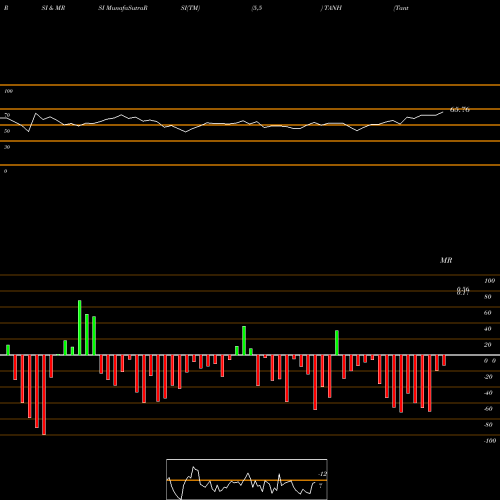This screenshot has height=500, width=500.
Task: Click the 'SI(TM)' header text
Action: [190, 8]
